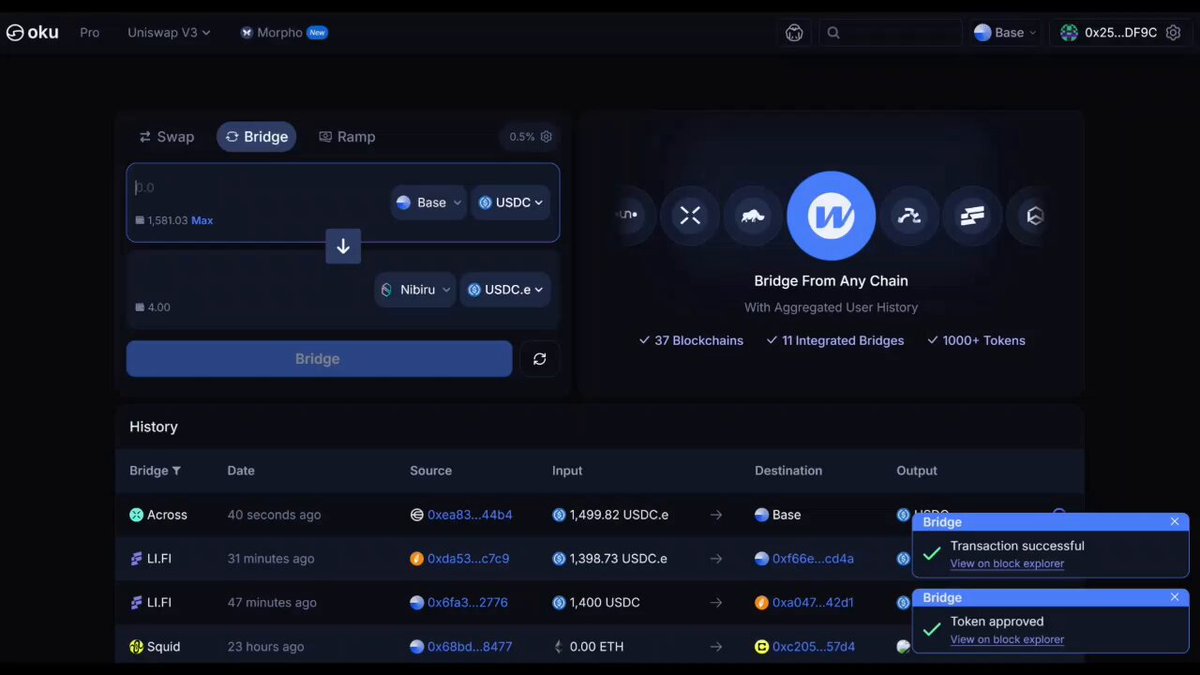The height and width of the screenshot is (675, 1200).
Task: Click the large Bridge submit button
Action: tap(319, 359)
